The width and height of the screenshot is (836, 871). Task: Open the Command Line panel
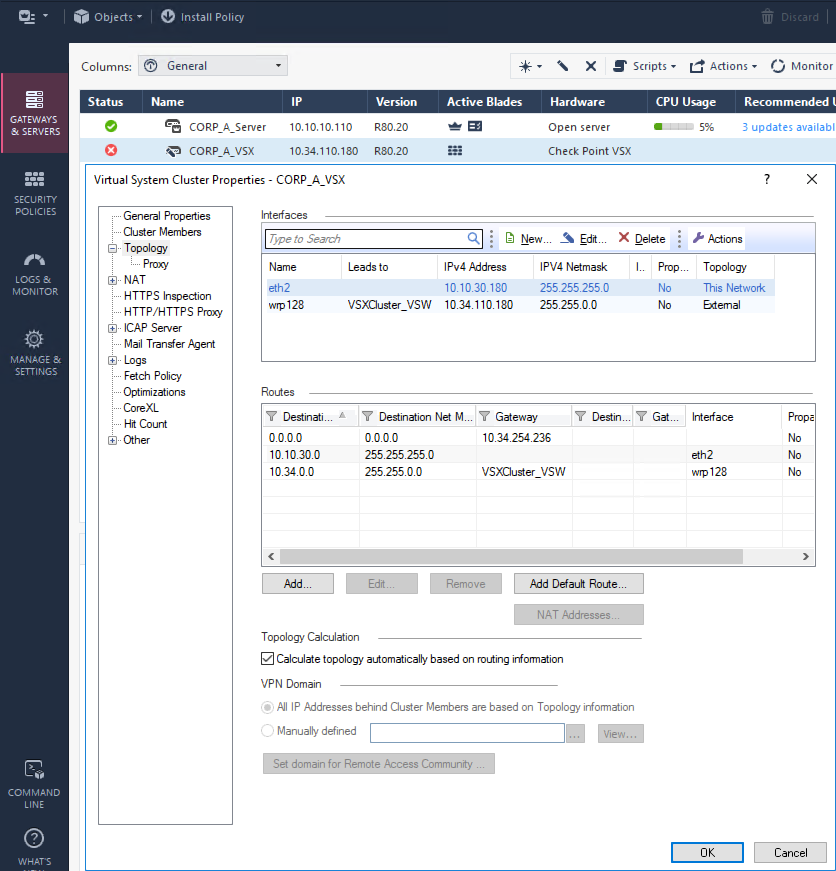[34, 784]
